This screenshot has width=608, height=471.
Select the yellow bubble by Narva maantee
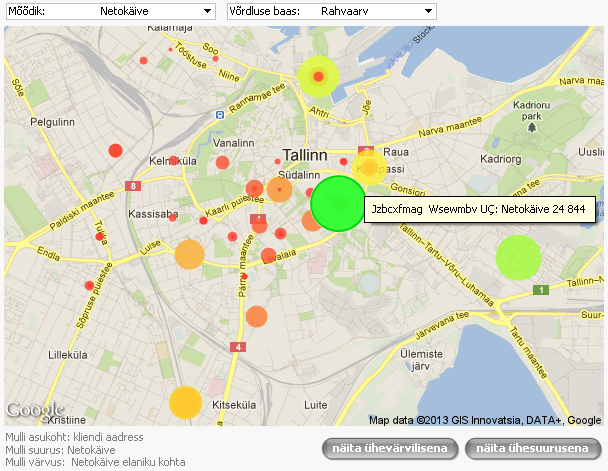point(371,167)
